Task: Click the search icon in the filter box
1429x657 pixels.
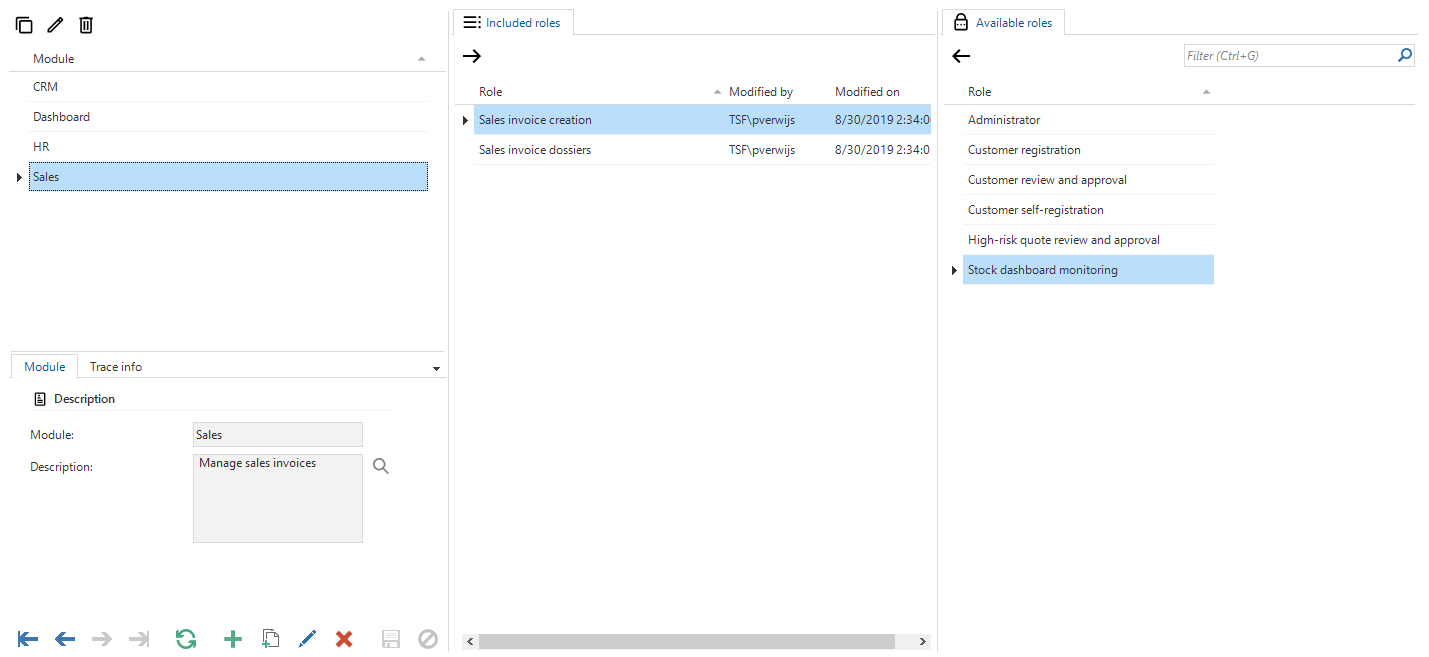Action: 1405,55
